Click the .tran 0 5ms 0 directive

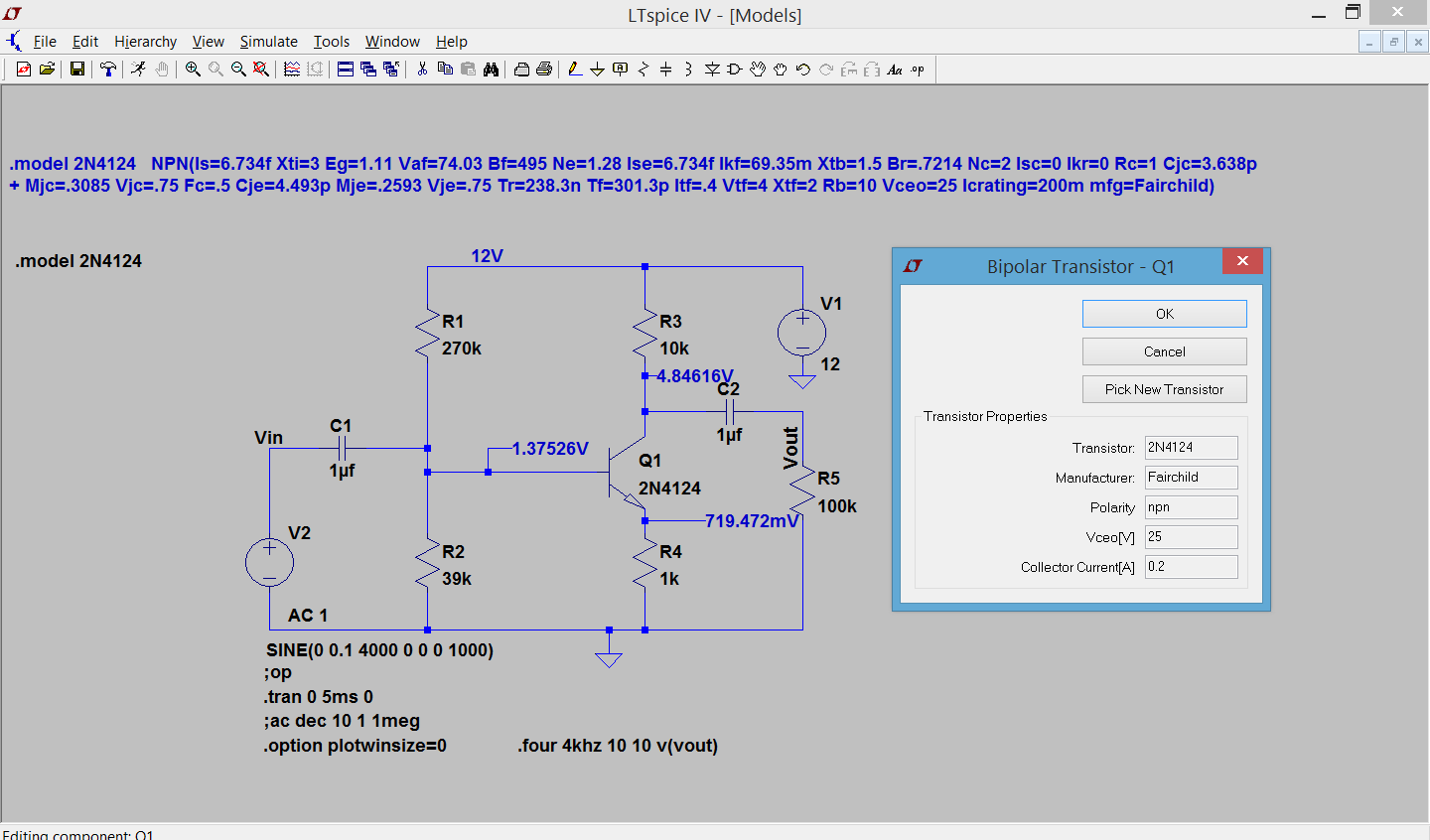pyautogui.click(x=319, y=697)
